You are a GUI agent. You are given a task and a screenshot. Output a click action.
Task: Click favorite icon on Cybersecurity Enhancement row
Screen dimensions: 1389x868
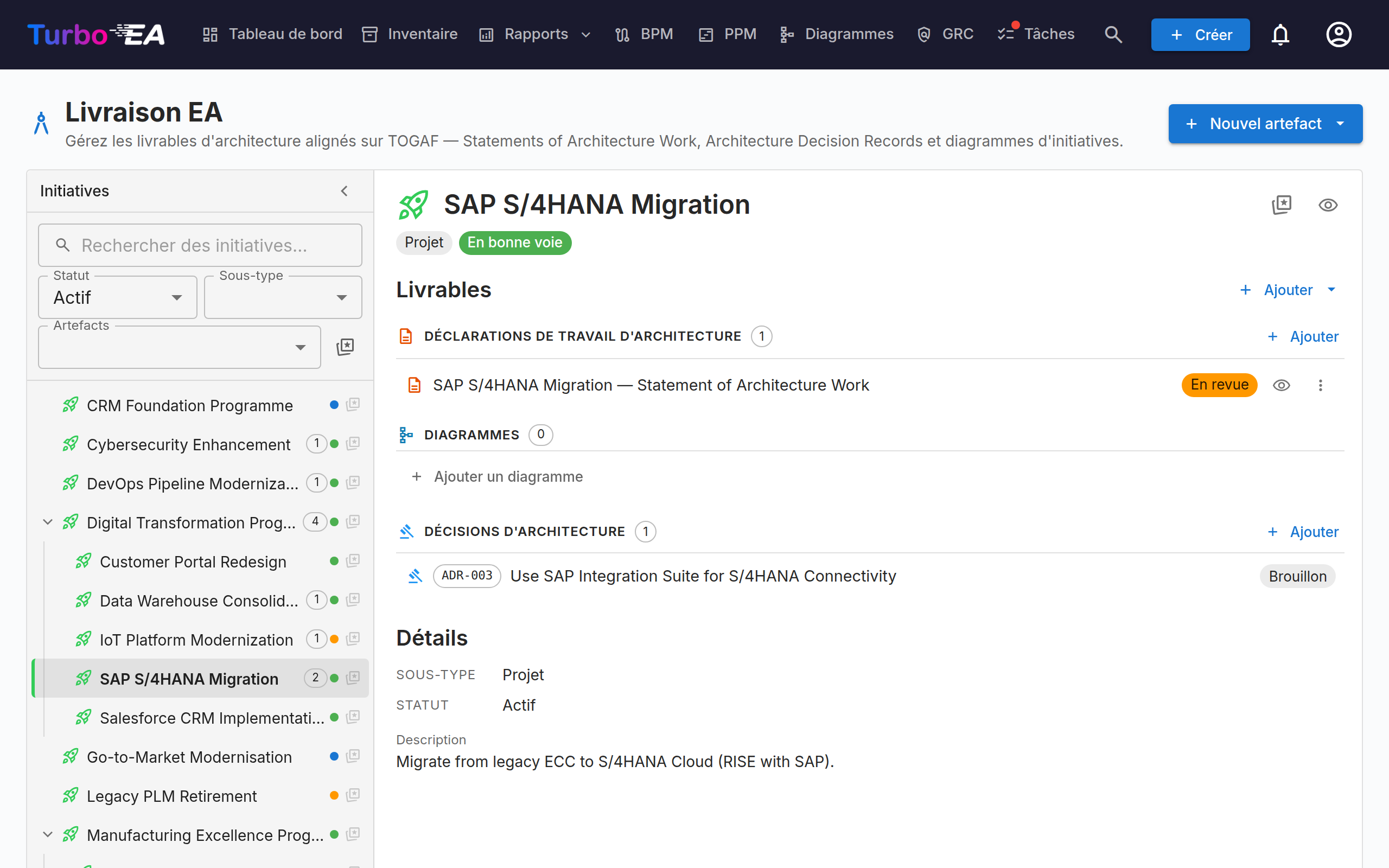point(353,444)
